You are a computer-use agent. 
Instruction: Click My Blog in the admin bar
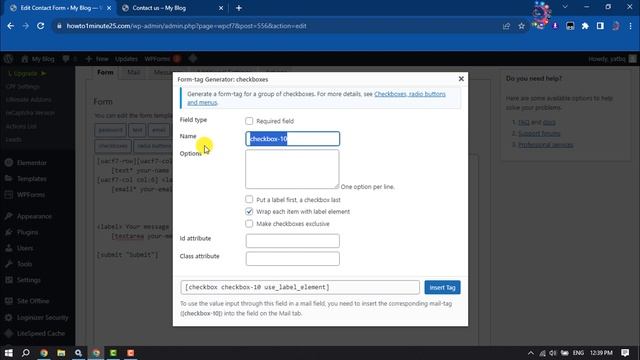(38, 59)
